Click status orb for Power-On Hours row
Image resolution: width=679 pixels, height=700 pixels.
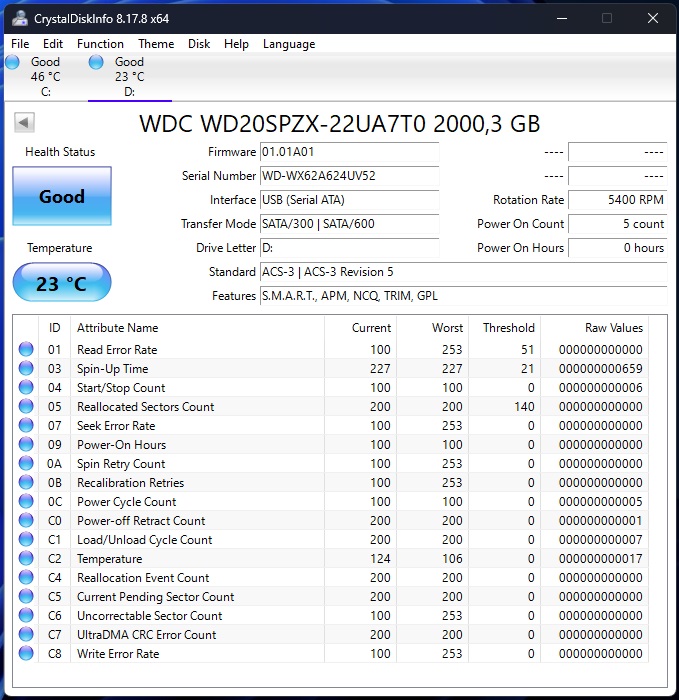pos(26,444)
